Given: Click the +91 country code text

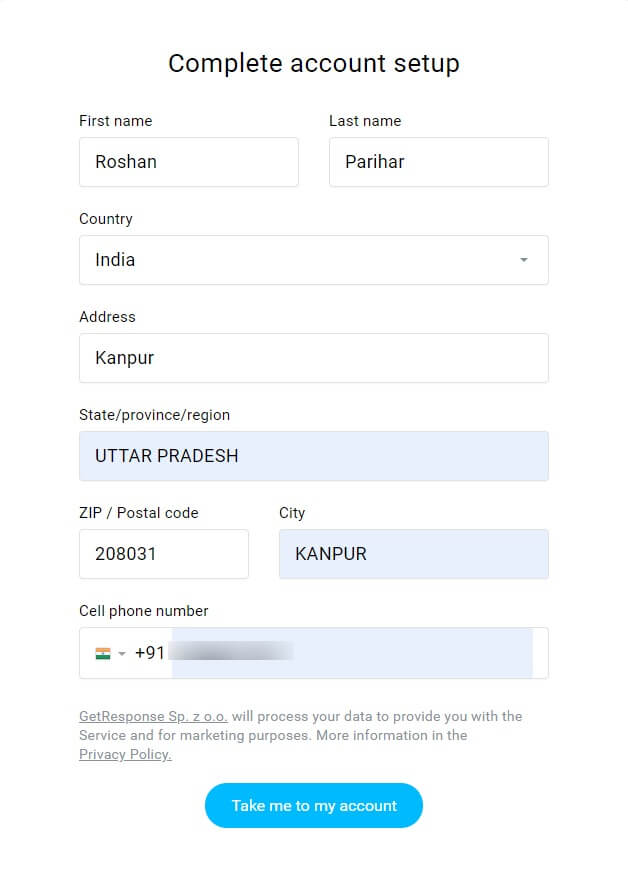Looking at the screenshot, I should click(x=149, y=653).
